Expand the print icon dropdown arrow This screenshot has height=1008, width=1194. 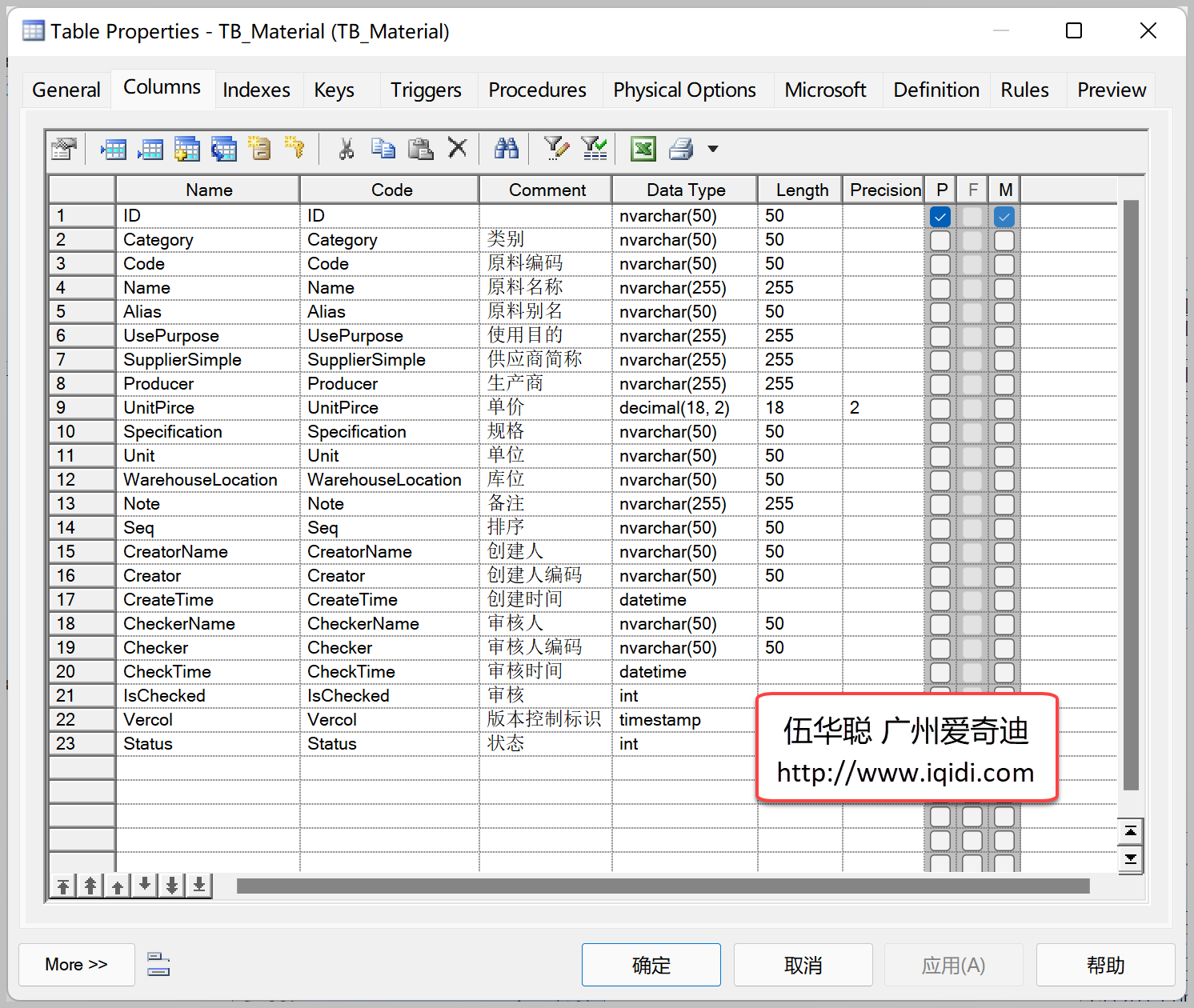712,149
